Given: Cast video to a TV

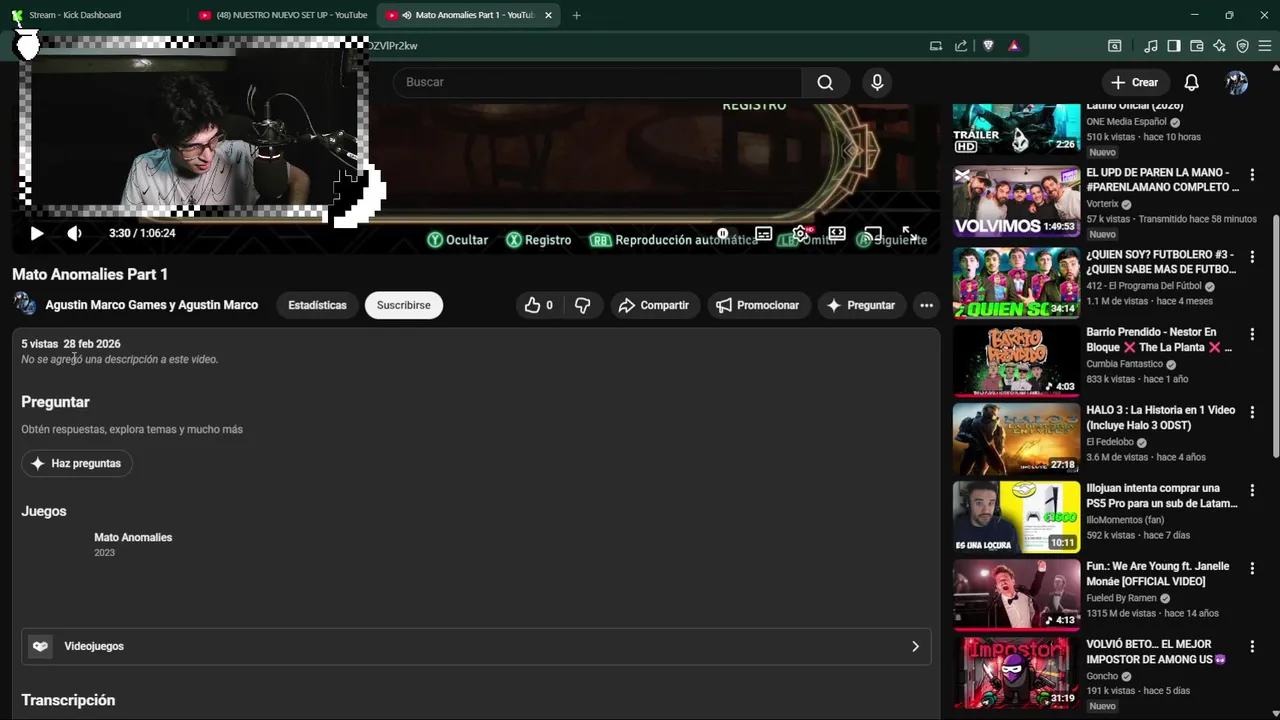Looking at the screenshot, I should pos(873,234).
